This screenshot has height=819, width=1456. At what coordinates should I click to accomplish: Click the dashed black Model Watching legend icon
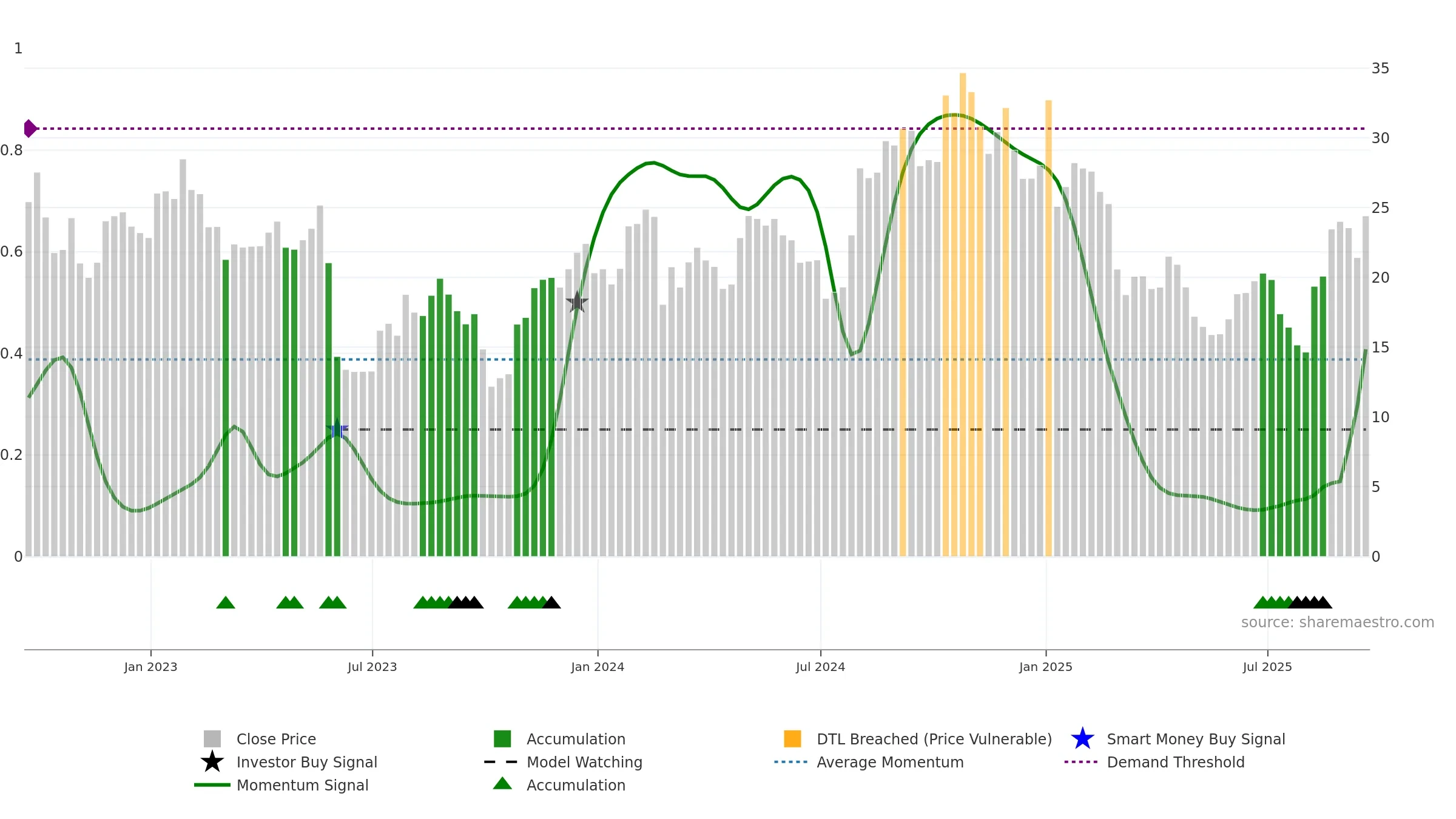(x=501, y=761)
